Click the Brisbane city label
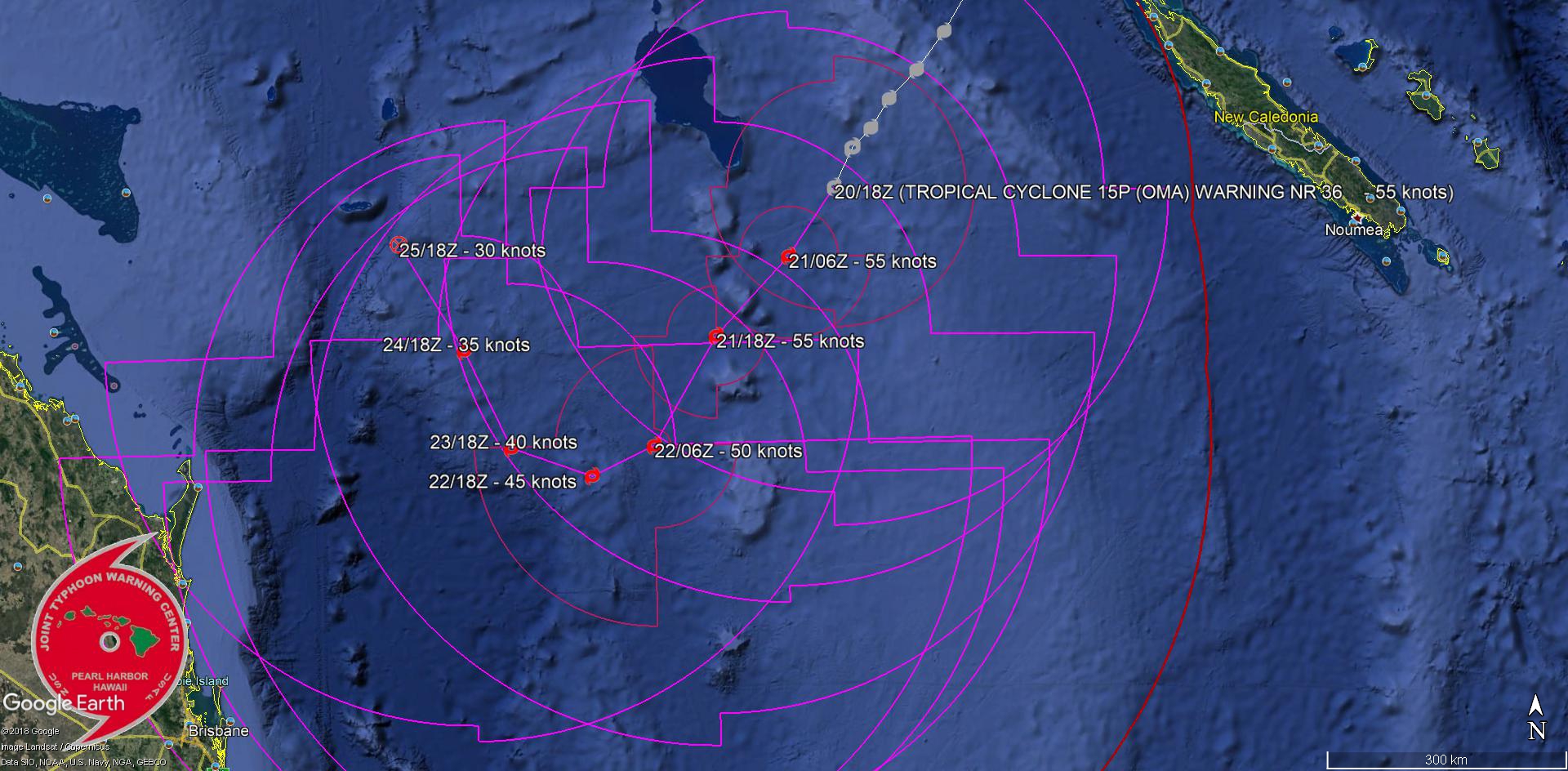The width and height of the screenshot is (1568, 771). pyautogui.click(x=219, y=731)
